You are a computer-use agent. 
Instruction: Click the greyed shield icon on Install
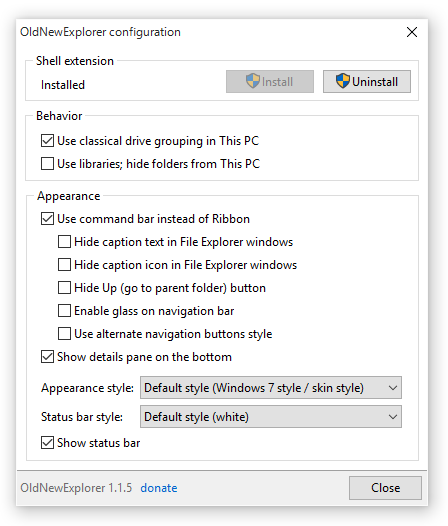click(x=253, y=81)
